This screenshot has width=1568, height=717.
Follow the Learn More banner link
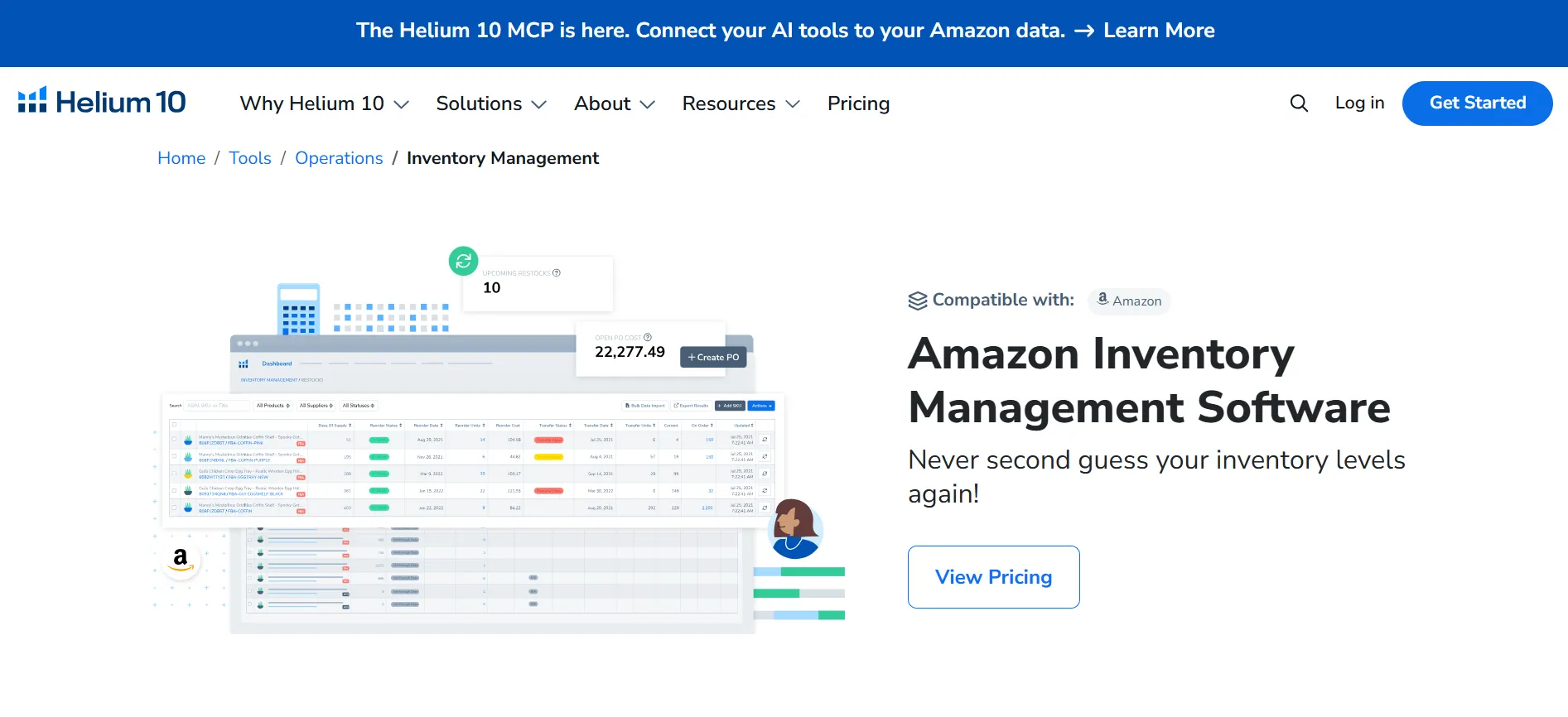point(1159,31)
